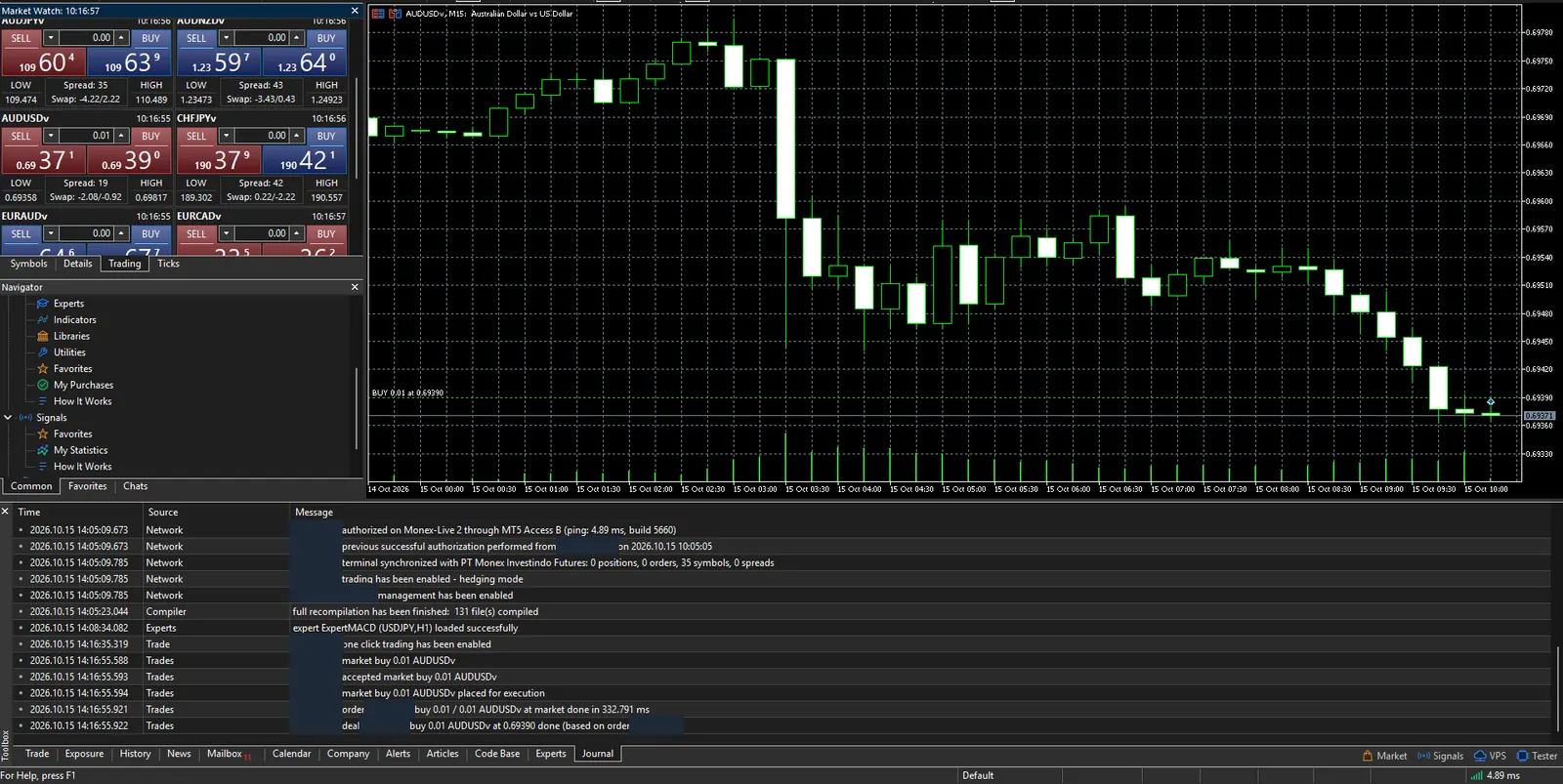Open the CHFJPYv volume dropdown arrow

tap(226, 136)
